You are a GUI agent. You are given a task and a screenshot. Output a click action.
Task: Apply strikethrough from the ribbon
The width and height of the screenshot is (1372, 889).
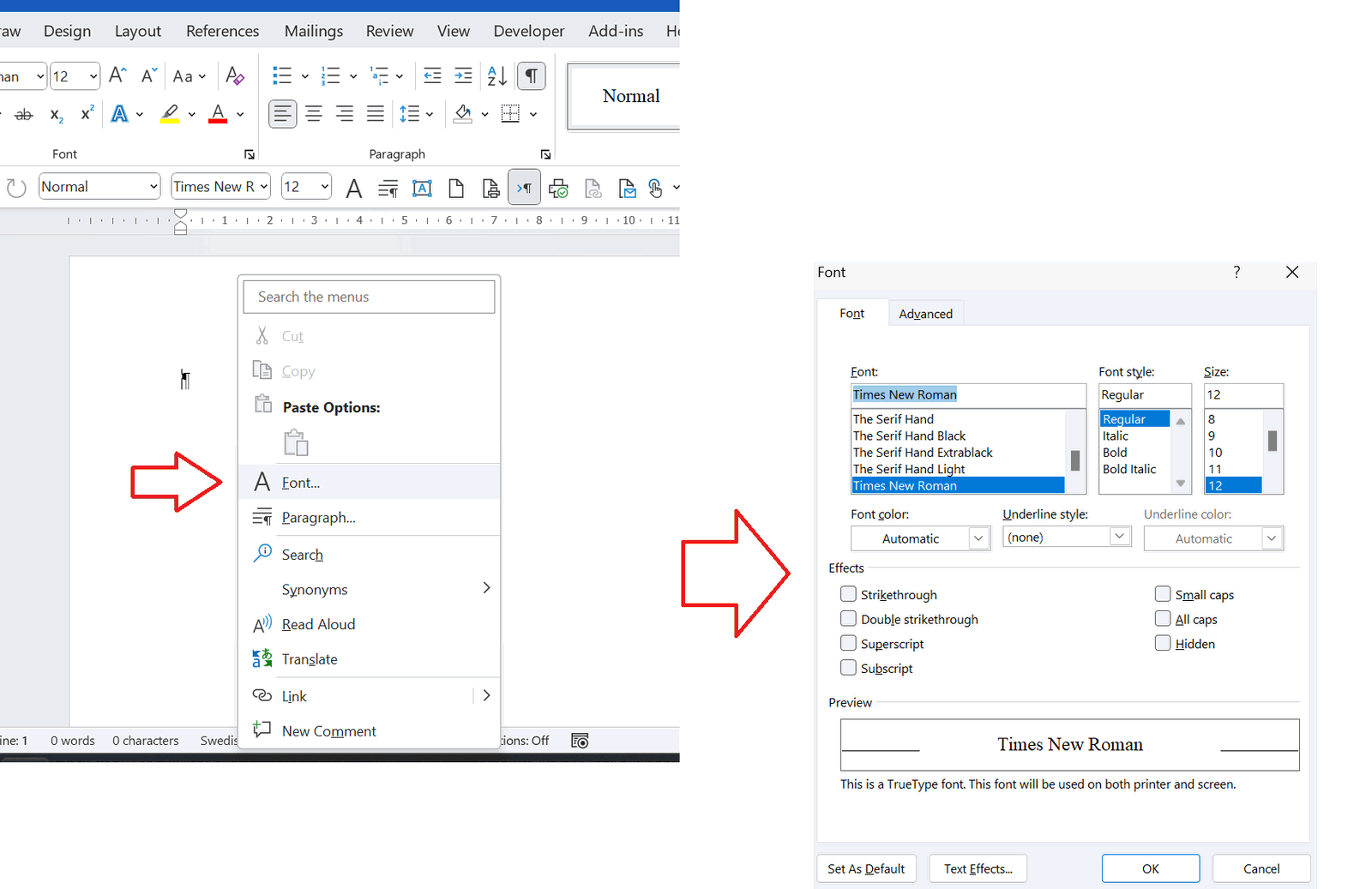click(24, 114)
